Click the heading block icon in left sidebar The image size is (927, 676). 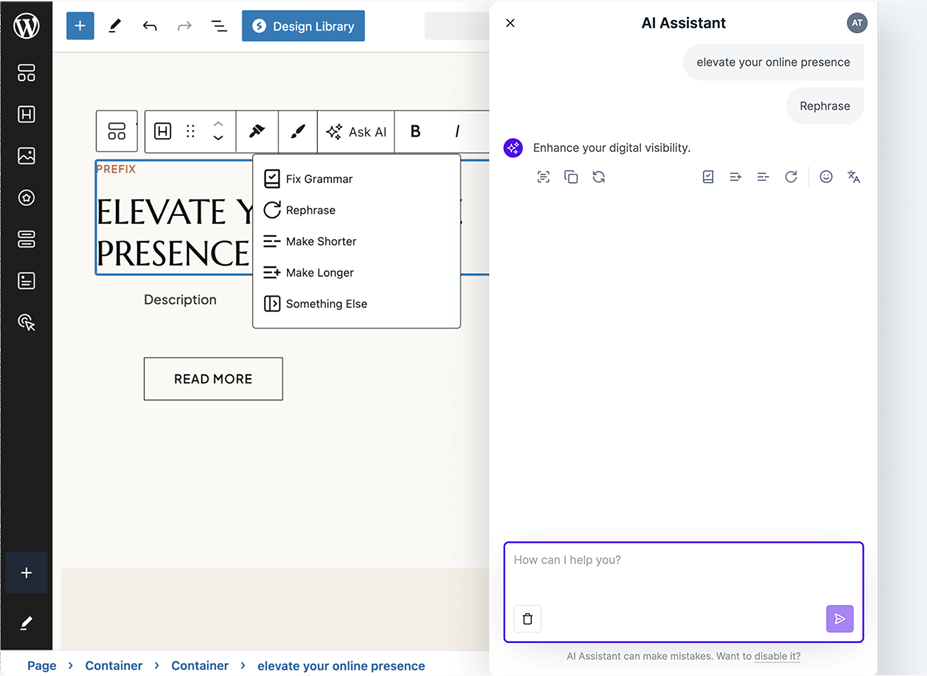tap(26, 114)
